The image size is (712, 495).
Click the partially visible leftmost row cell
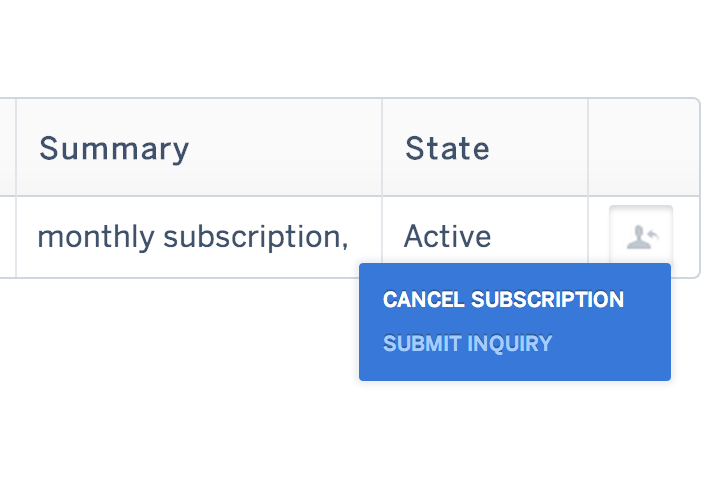click(7, 237)
